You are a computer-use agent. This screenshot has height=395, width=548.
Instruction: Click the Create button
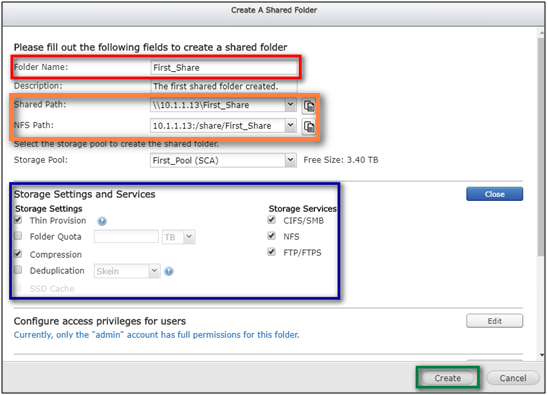coord(448,378)
